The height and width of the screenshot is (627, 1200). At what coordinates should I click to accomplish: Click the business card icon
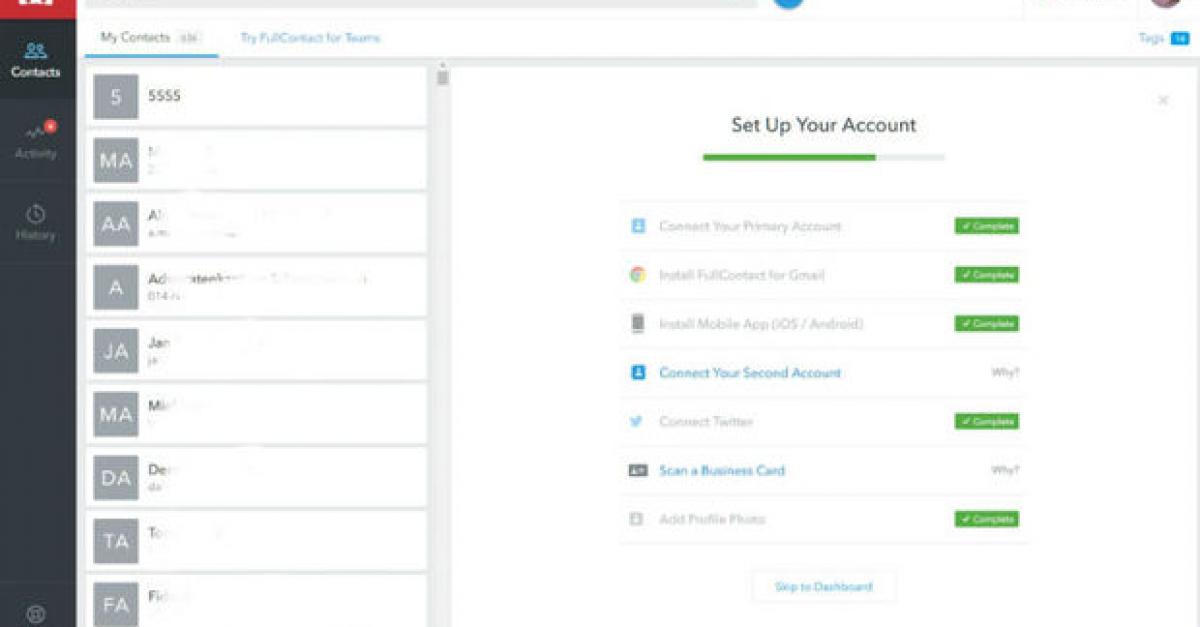pyautogui.click(x=638, y=471)
